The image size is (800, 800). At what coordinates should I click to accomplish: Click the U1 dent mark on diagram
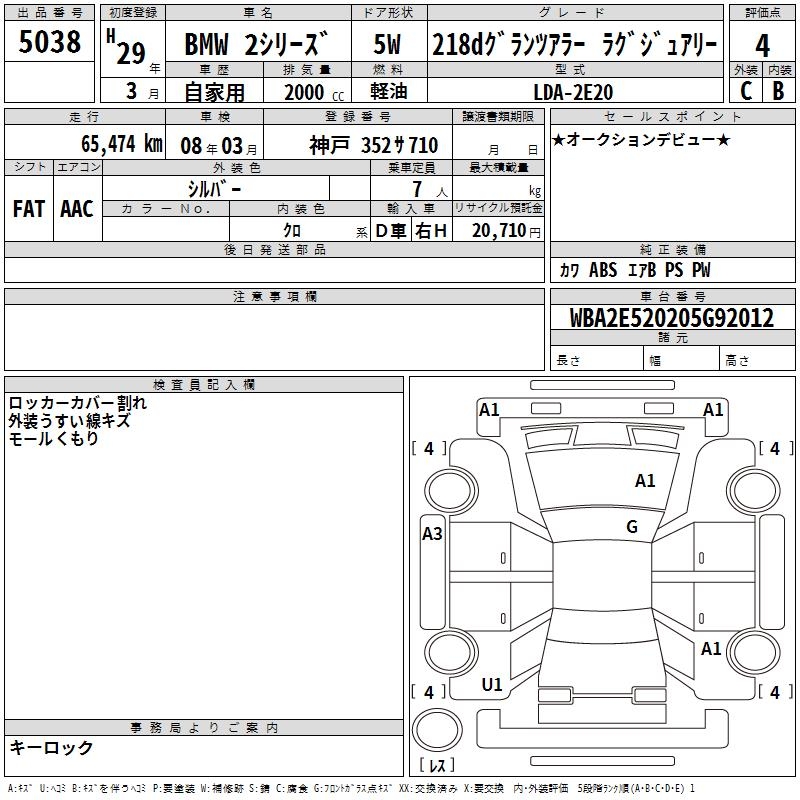492,685
